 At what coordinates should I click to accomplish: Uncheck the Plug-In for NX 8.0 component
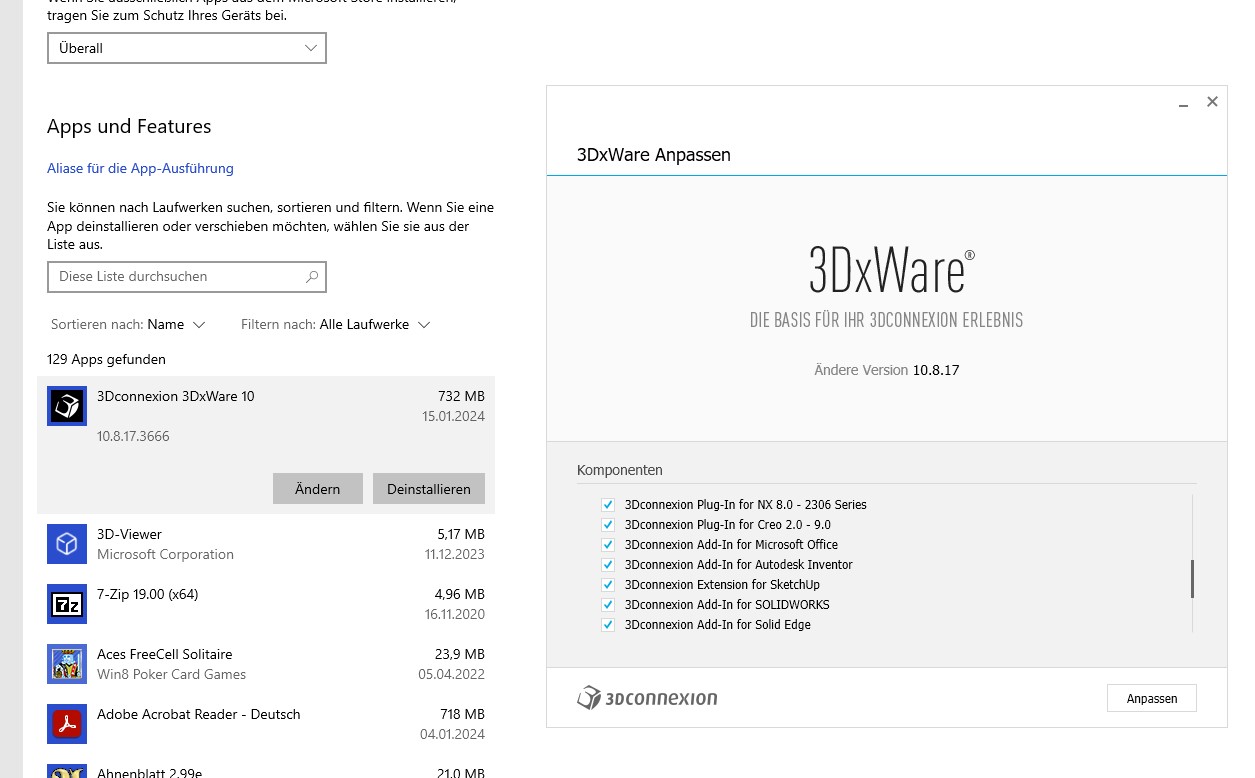click(x=607, y=505)
